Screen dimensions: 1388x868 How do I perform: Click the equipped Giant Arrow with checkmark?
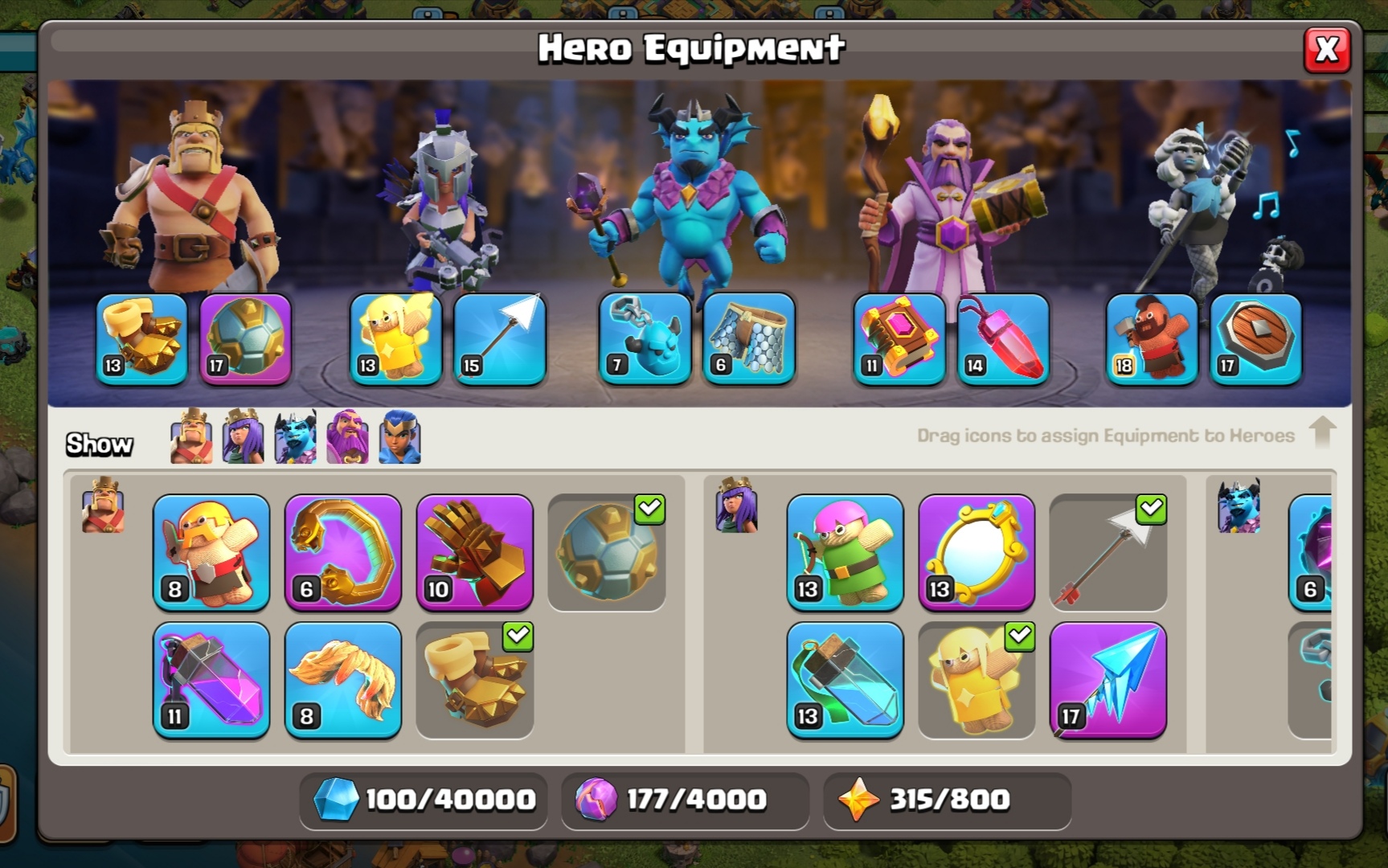pyautogui.click(x=1108, y=553)
